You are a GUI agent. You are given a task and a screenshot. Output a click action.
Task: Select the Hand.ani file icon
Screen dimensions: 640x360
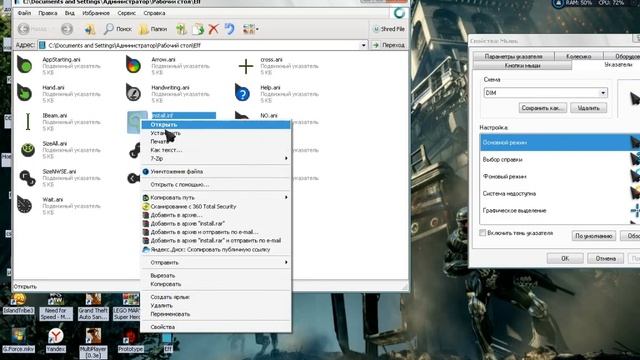pyautogui.click(x=24, y=93)
